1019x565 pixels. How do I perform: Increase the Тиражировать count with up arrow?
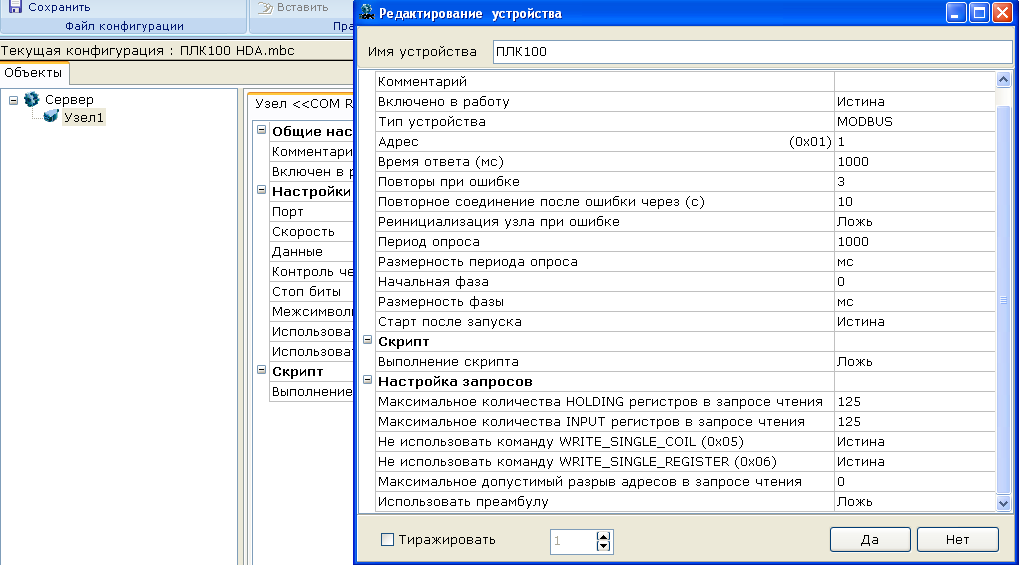(x=603, y=536)
